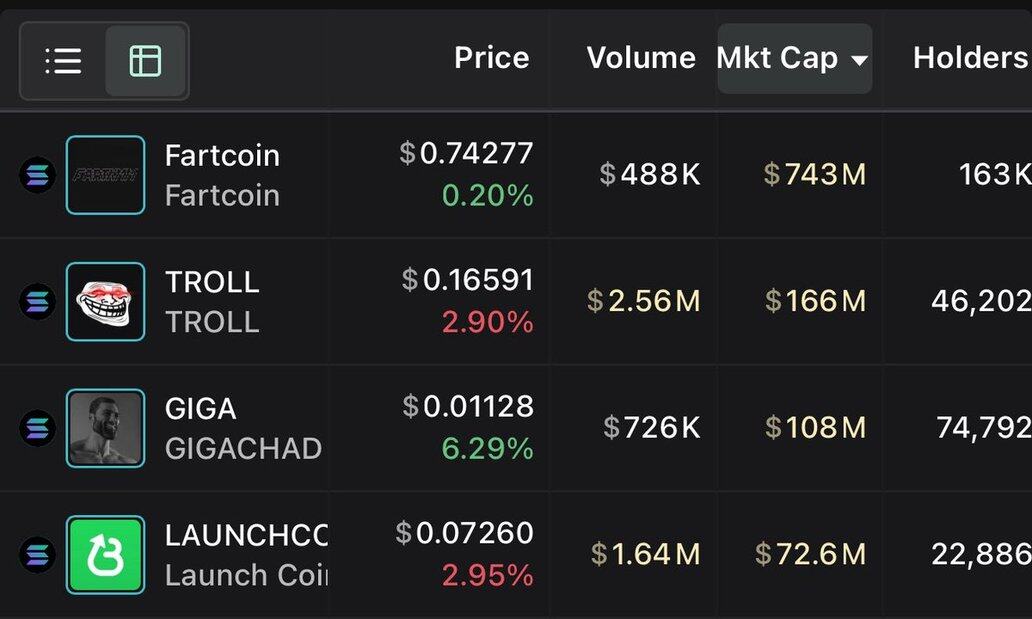Select Fartcoin price $0.74277 cell
Image resolution: width=1032 pixels, height=619 pixels.
point(466,153)
